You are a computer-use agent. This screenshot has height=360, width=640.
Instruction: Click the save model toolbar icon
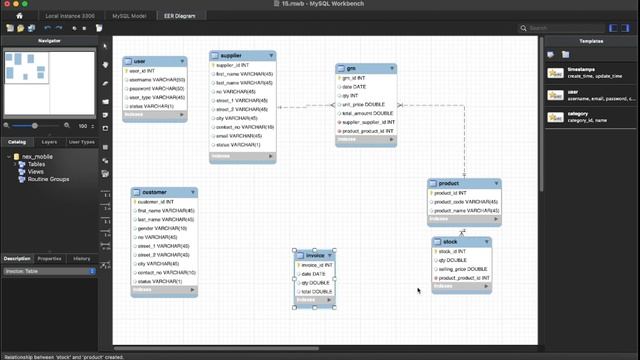coord(31,28)
